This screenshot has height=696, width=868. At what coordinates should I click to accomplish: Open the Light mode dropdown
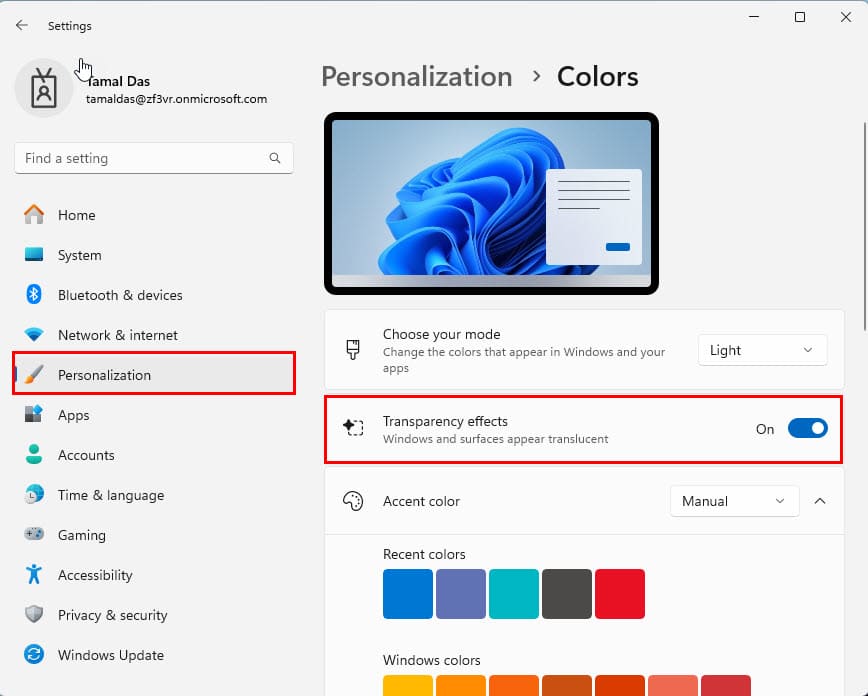point(762,350)
